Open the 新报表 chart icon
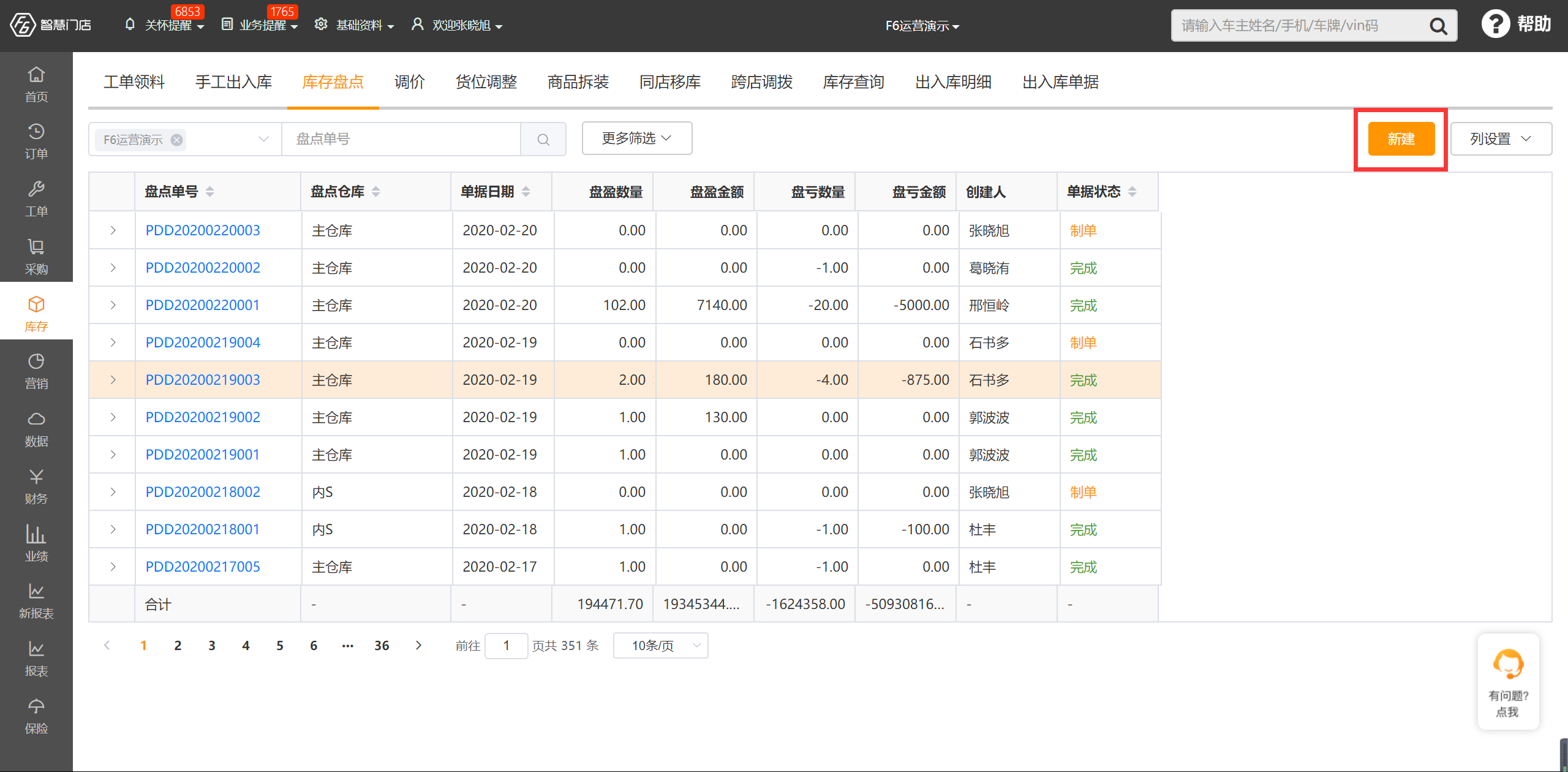1568x772 pixels. click(36, 601)
